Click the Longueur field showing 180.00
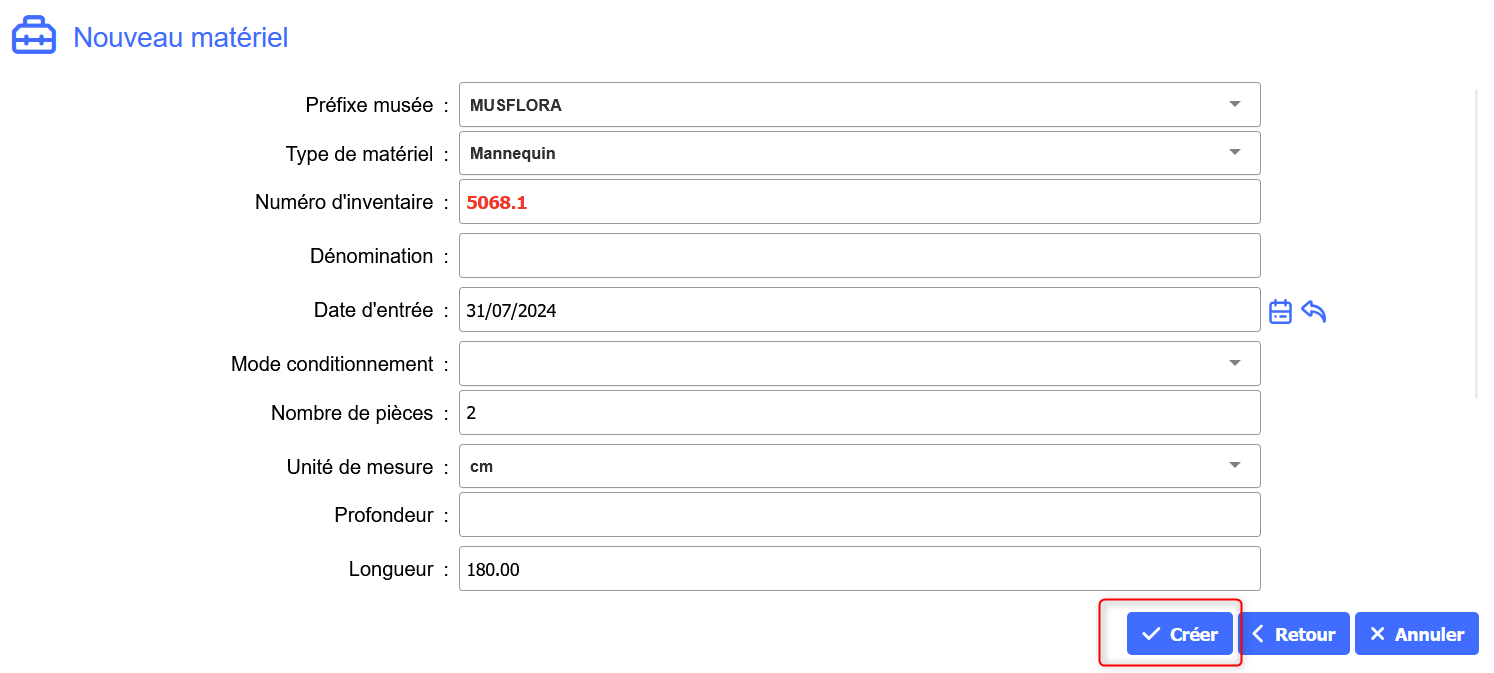Screen dimensions: 1494x673 point(858,569)
